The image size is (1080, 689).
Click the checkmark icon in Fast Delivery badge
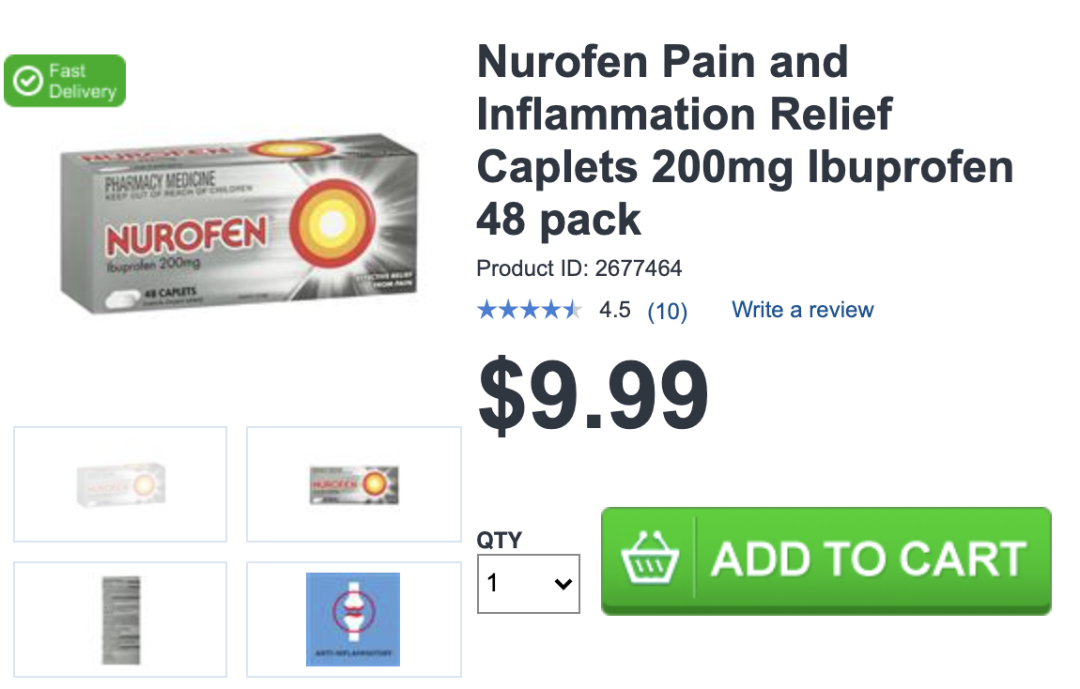click(x=28, y=81)
